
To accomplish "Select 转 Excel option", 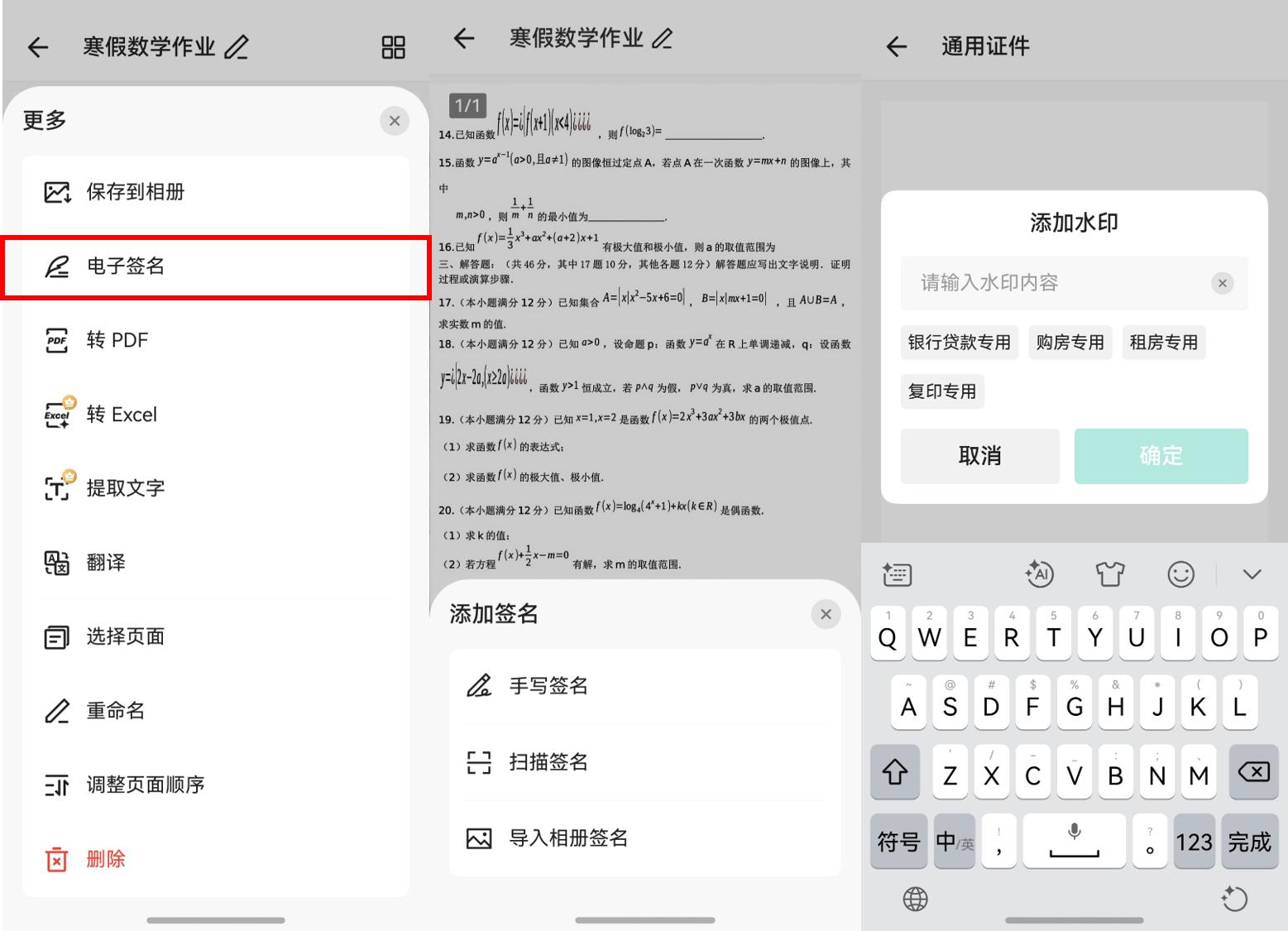I will [215, 415].
